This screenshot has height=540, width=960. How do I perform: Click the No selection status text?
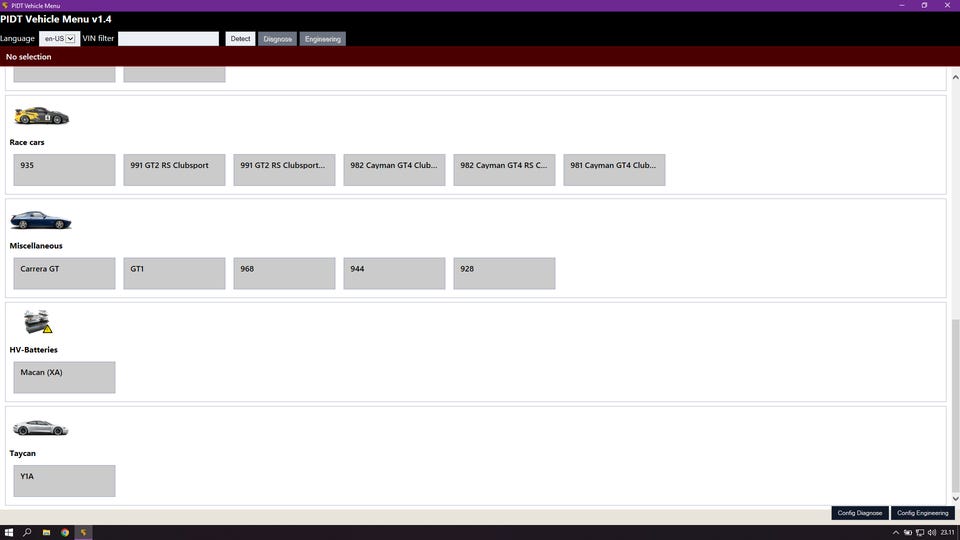(x=29, y=57)
